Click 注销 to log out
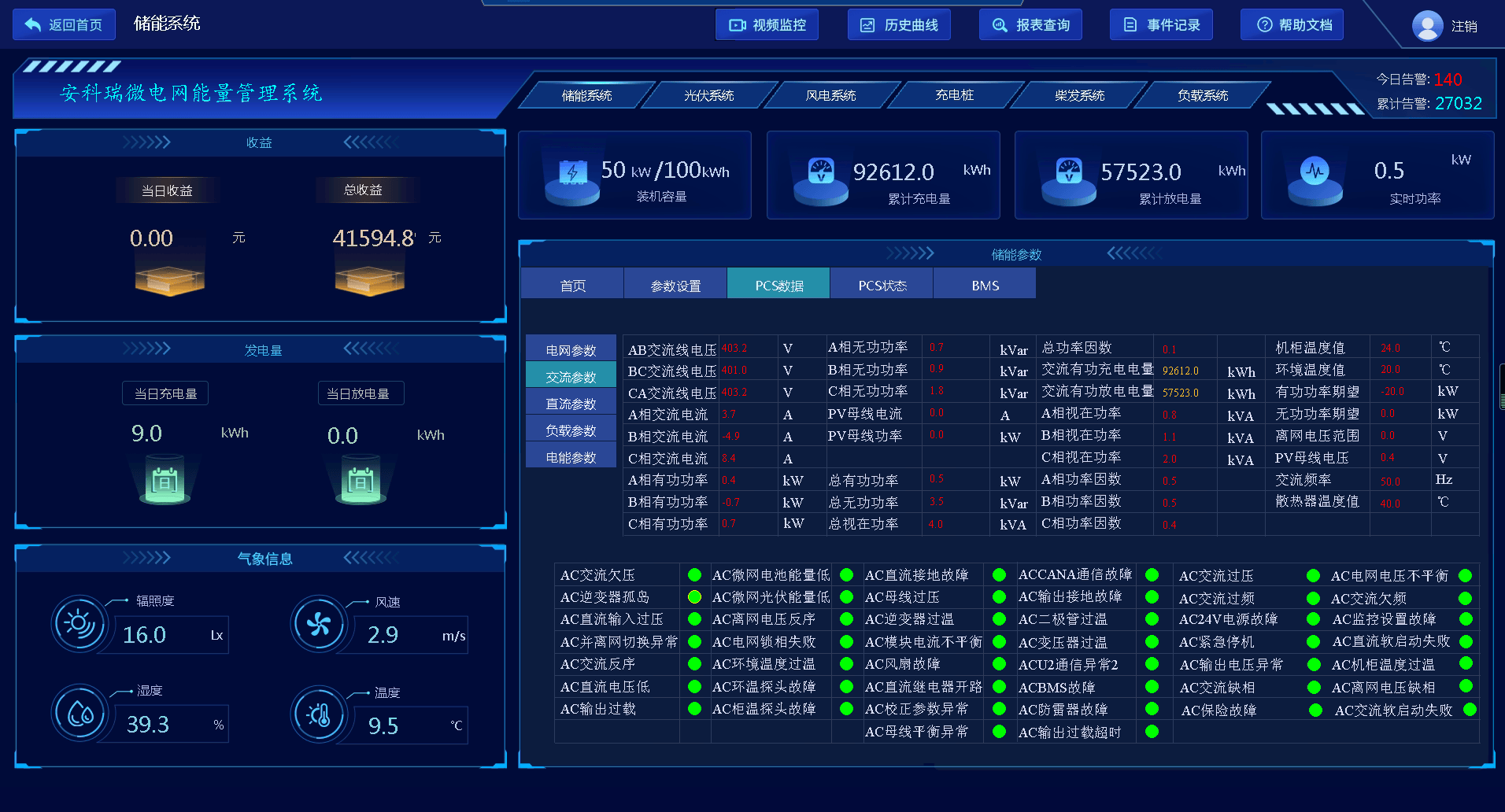Viewport: 1505px width, 812px height. click(1464, 27)
